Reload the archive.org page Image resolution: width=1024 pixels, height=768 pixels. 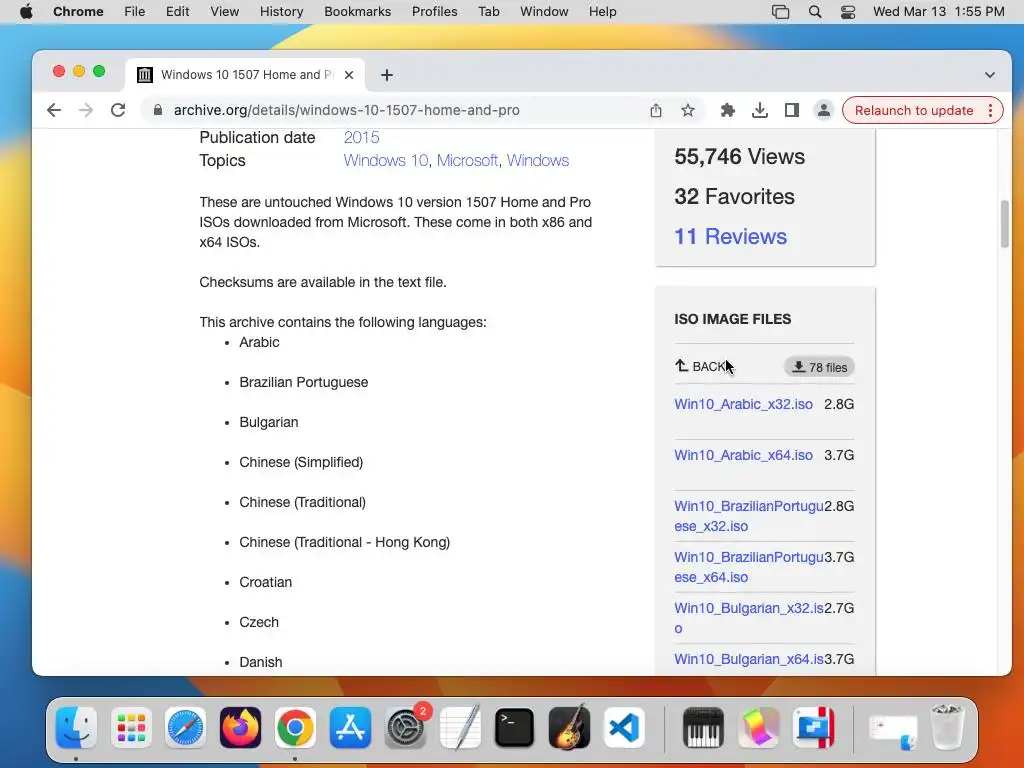click(118, 110)
